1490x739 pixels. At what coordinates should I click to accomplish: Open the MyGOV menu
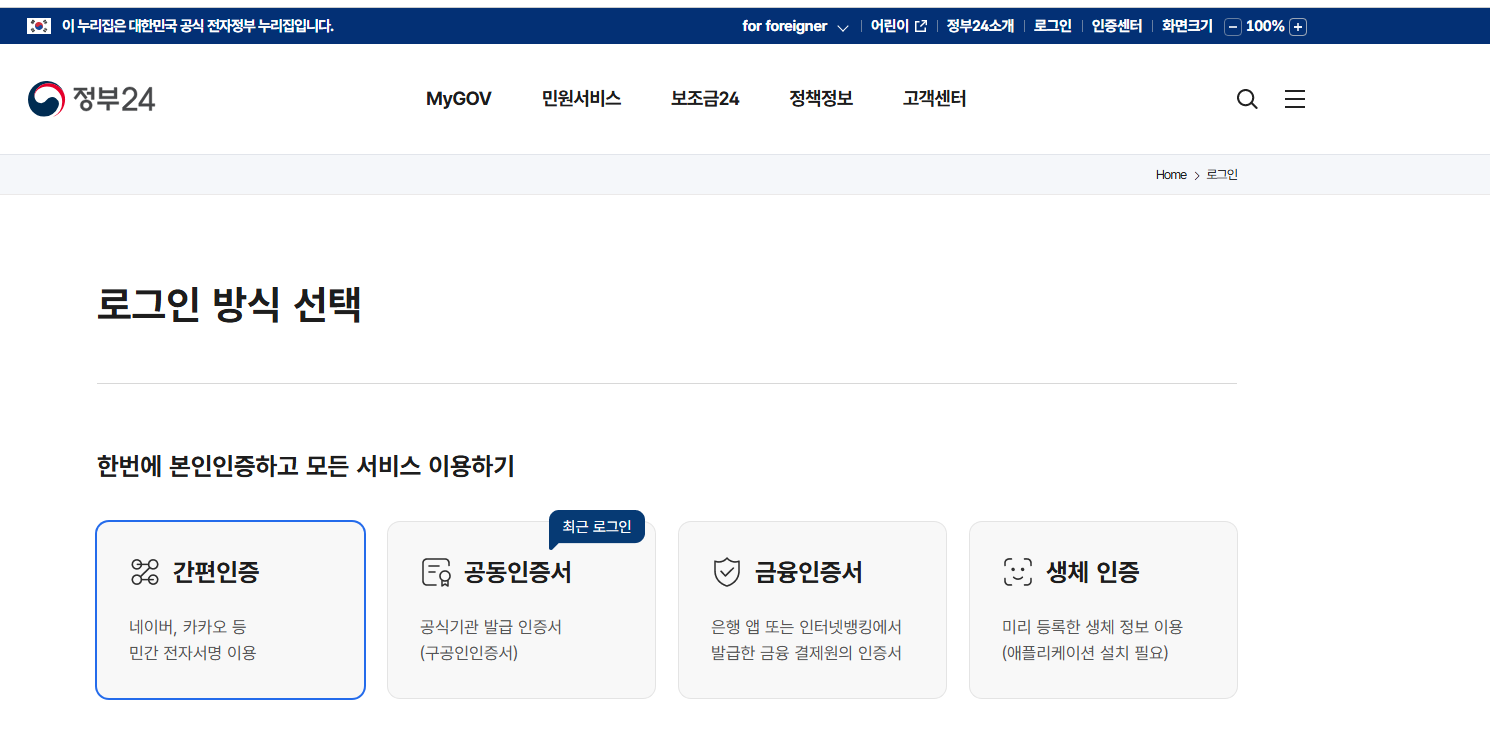coord(458,98)
